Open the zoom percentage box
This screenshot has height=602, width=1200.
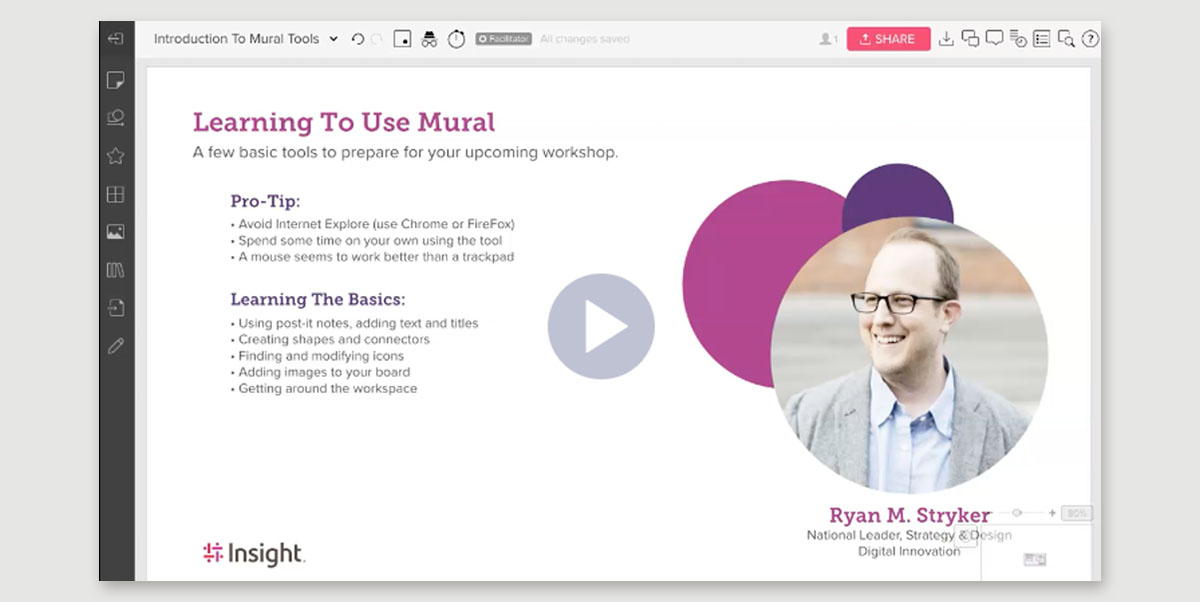coord(1074,513)
